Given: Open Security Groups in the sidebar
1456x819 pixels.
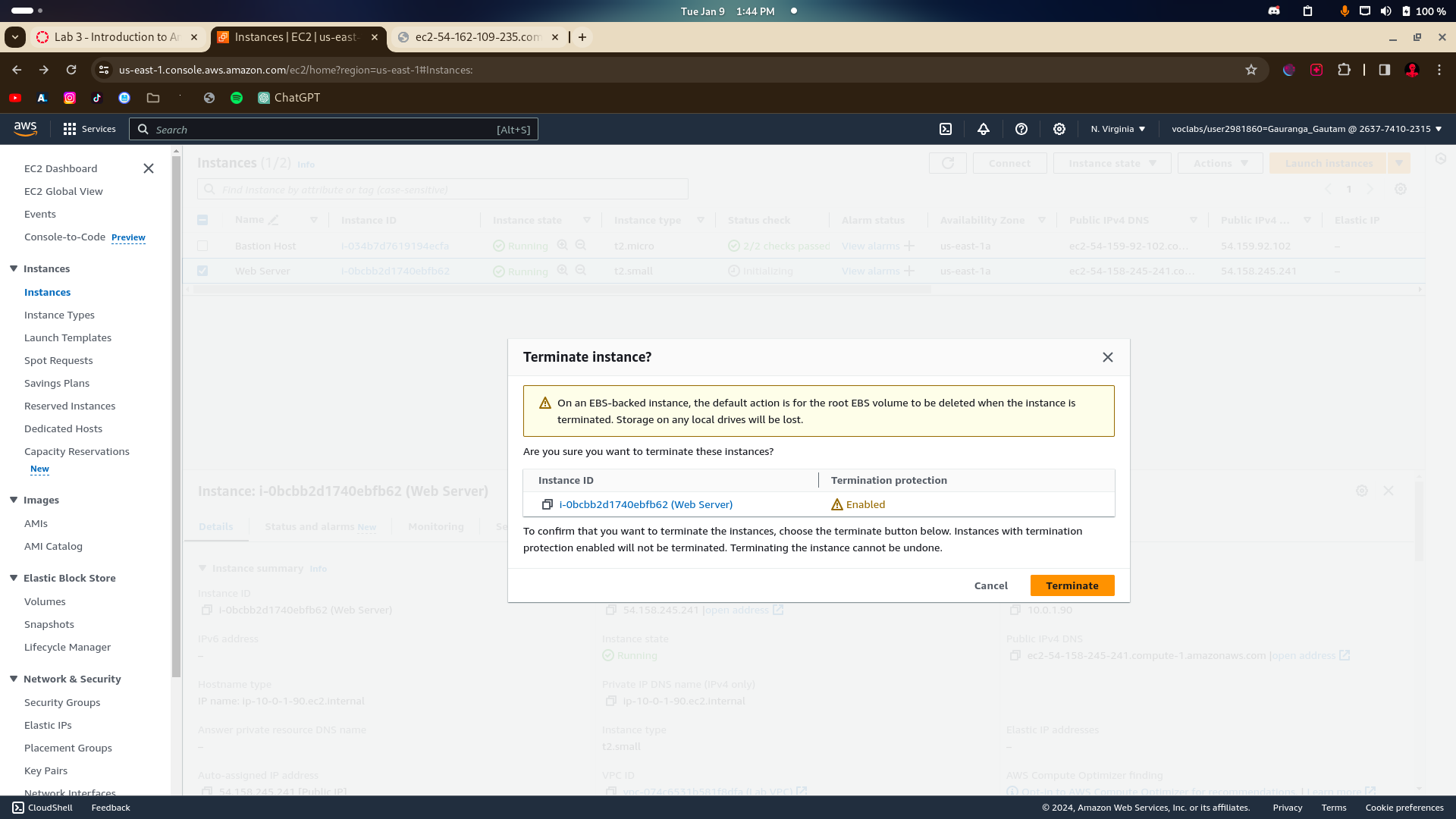Looking at the screenshot, I should tap(62, 702).
